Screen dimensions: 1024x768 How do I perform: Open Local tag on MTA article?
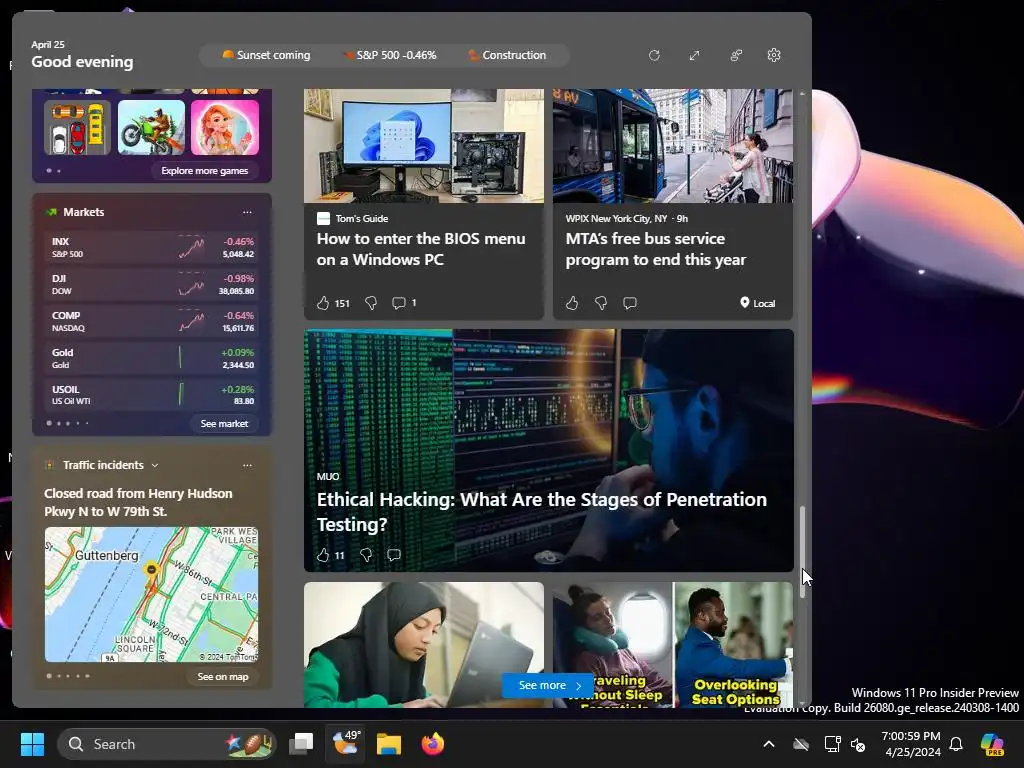(758, 303)
